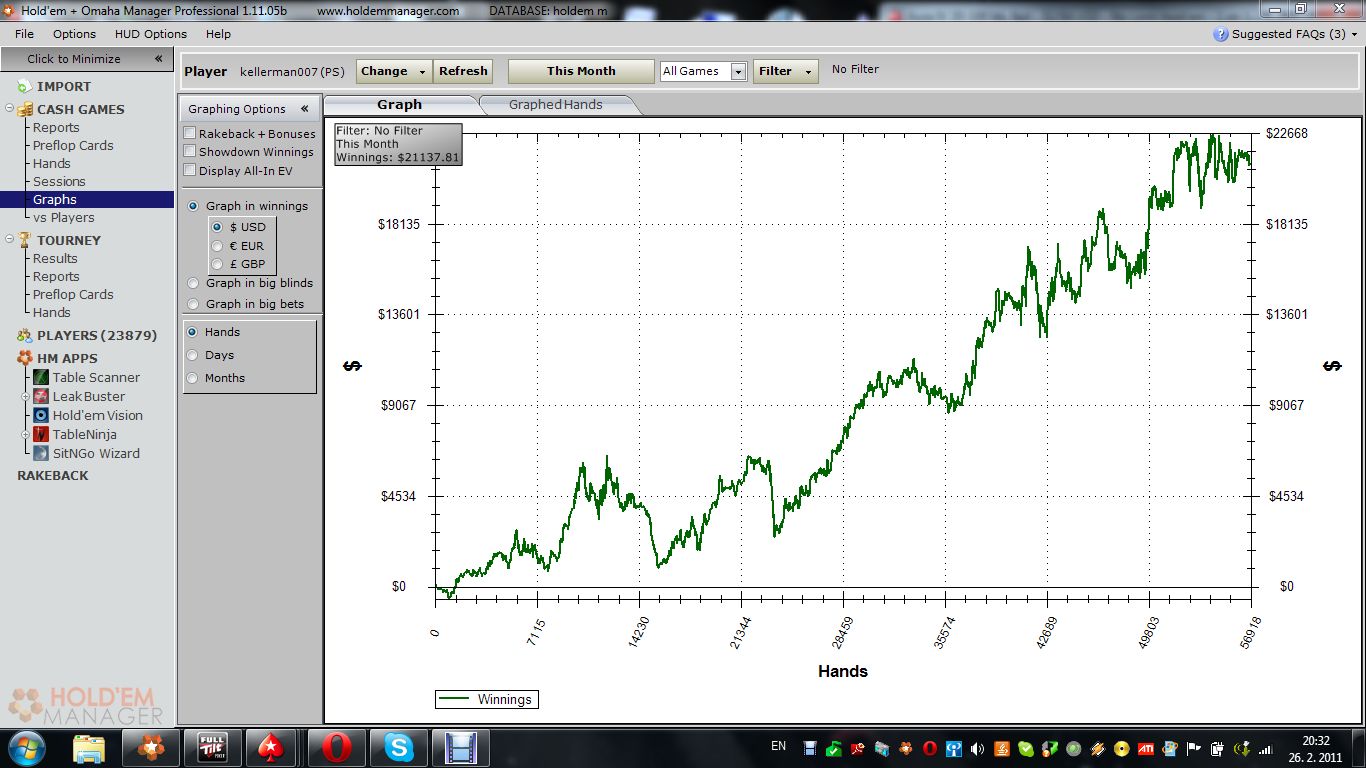Launch the SitNGo Wizard icon

click(41, 453)
